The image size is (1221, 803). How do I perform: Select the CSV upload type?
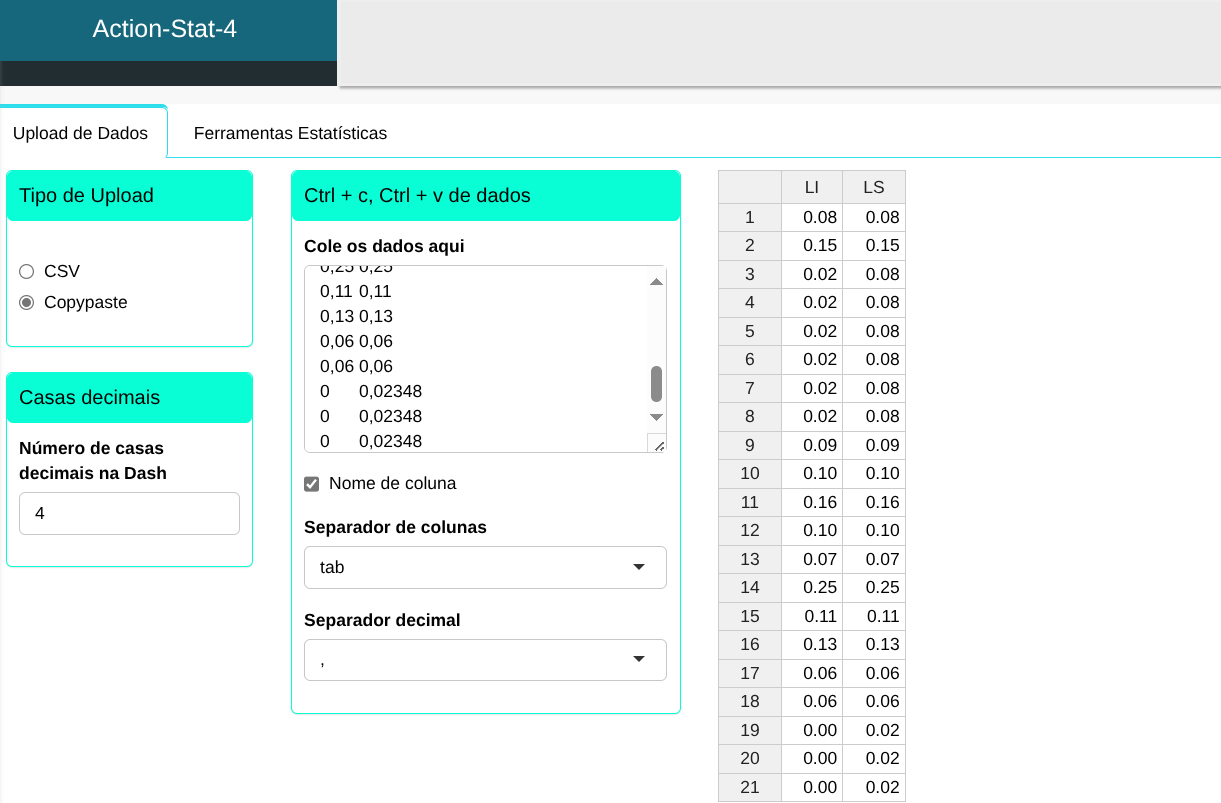(x=27, y=271)
